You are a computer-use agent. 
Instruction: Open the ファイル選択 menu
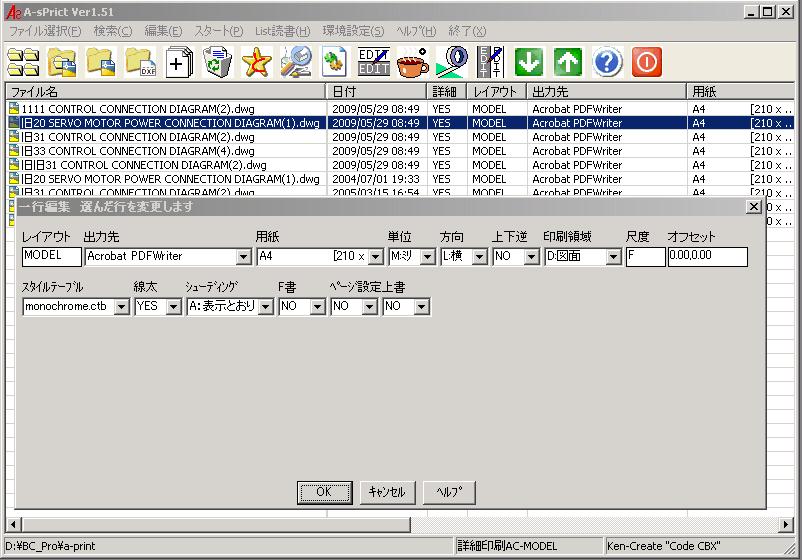pos(45,31)
